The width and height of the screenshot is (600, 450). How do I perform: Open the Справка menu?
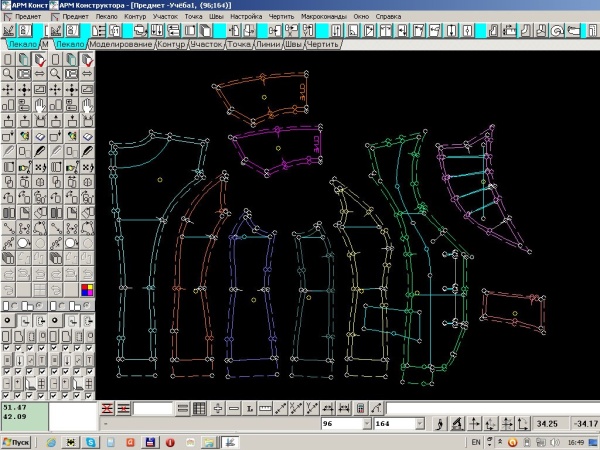[x=388, y=16]
